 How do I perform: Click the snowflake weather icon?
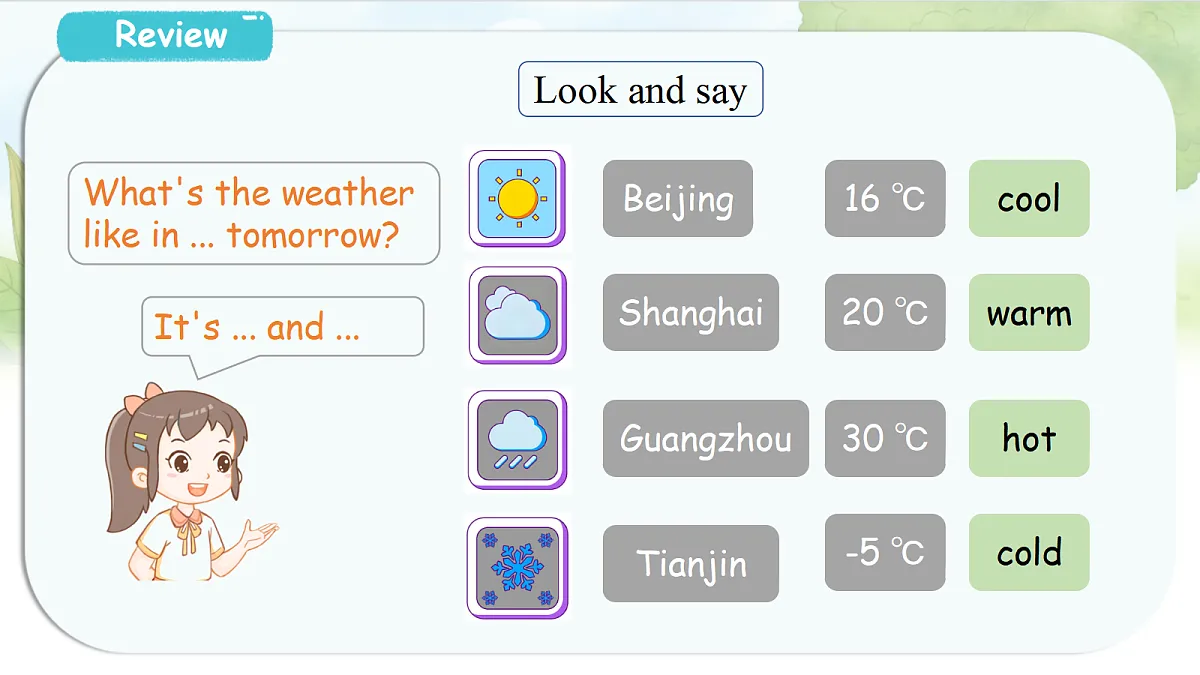517,566
